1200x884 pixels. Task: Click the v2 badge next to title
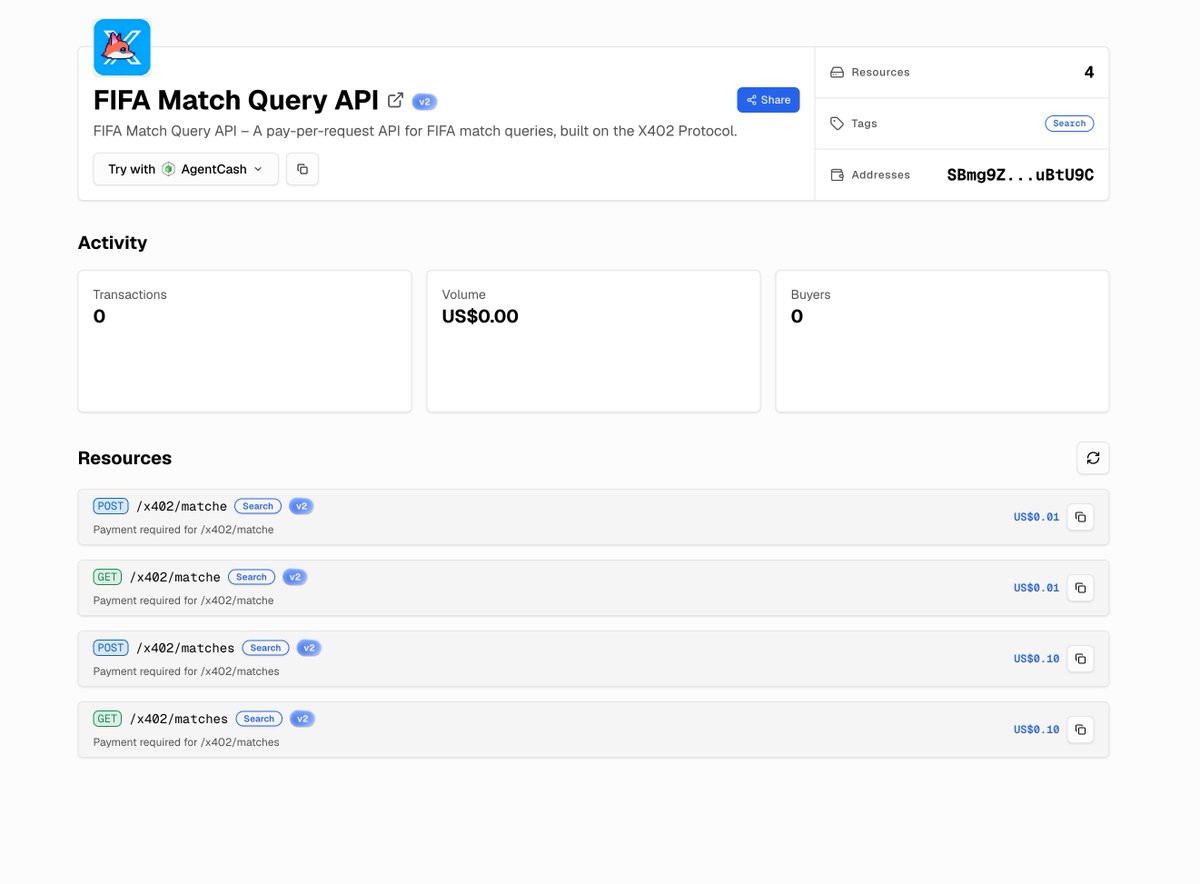pyautogui.click(x=424, y=101)
